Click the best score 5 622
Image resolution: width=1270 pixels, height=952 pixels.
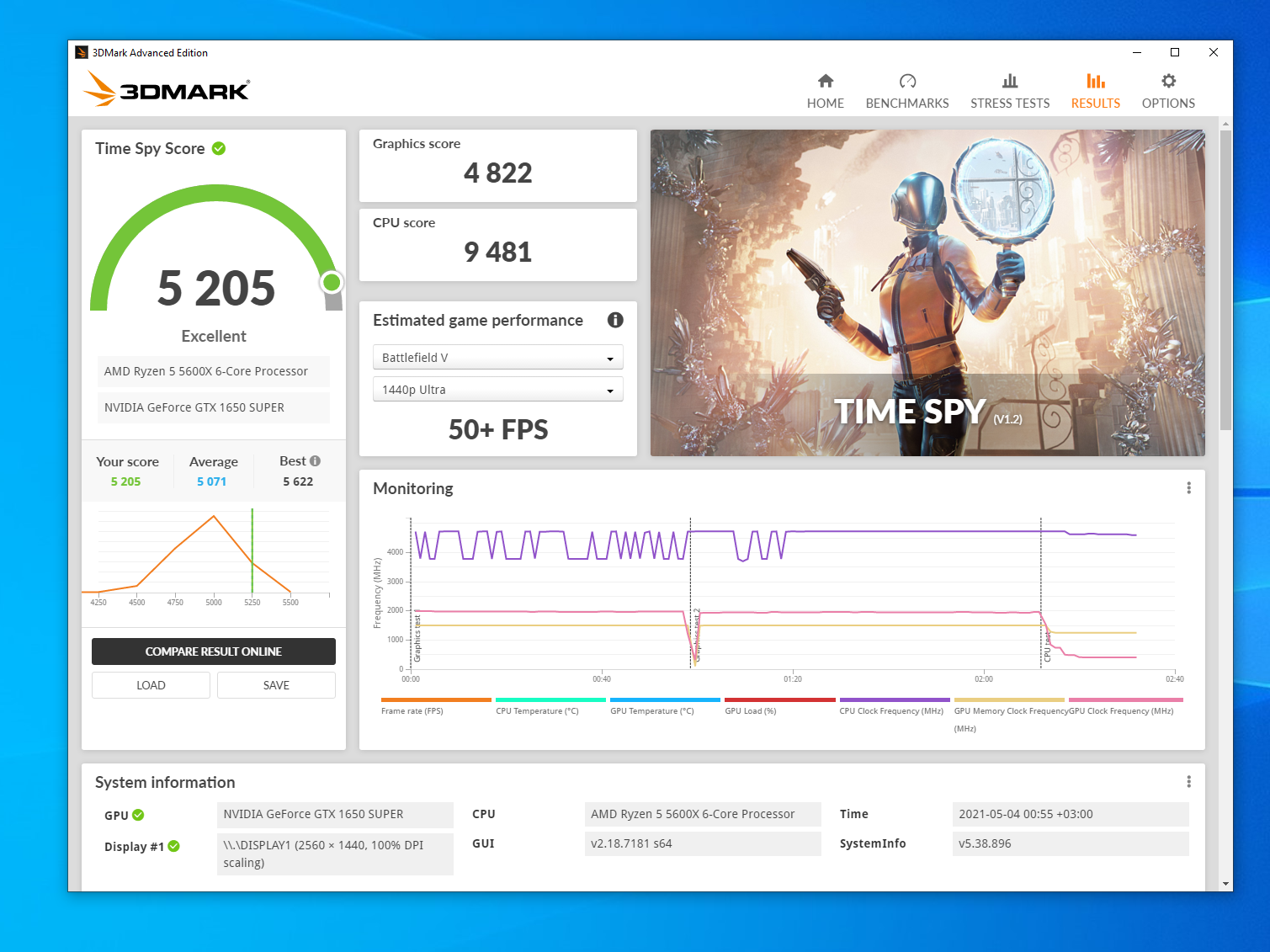click(x=298, y=481)
